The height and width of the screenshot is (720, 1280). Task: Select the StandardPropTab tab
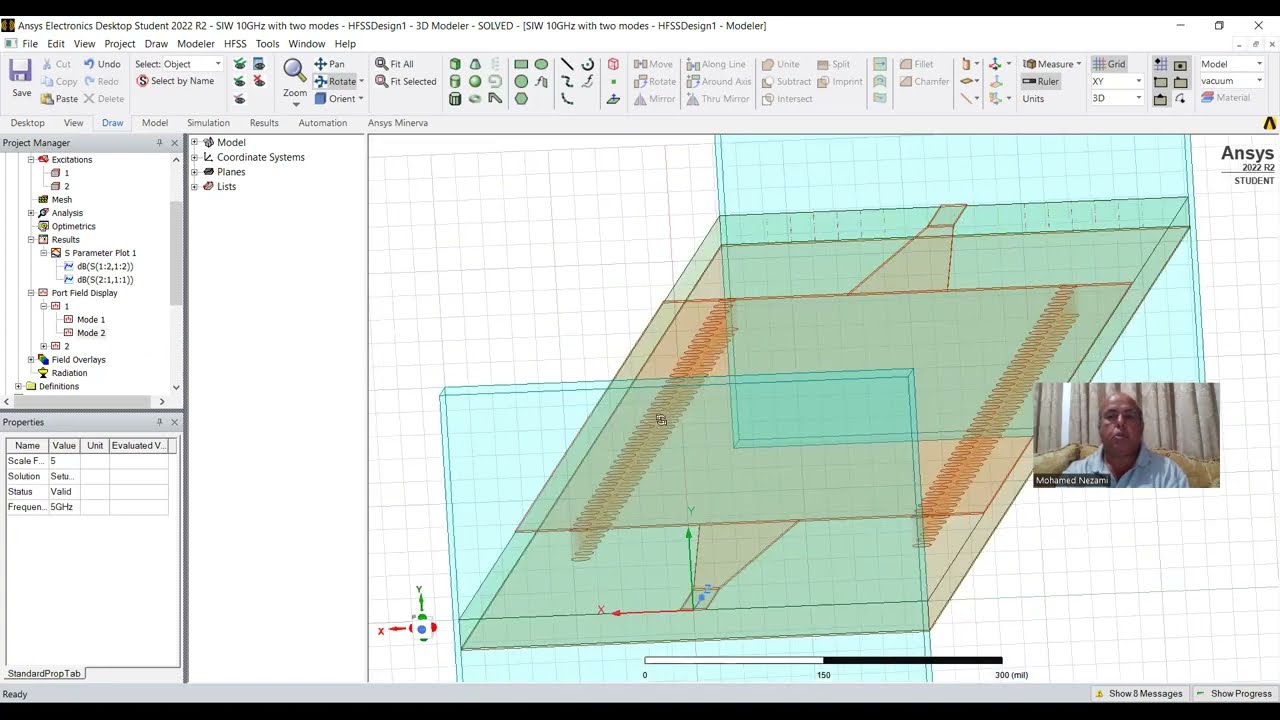click(x=44, y=674)
